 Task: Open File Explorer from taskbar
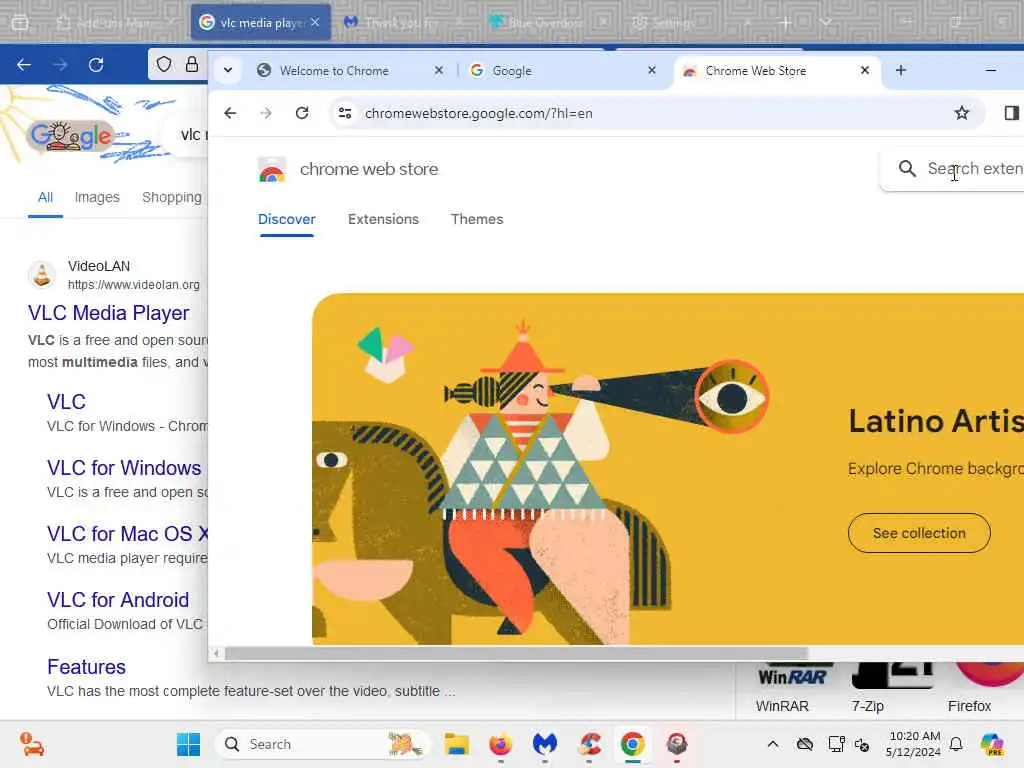(x=456, y=744)
